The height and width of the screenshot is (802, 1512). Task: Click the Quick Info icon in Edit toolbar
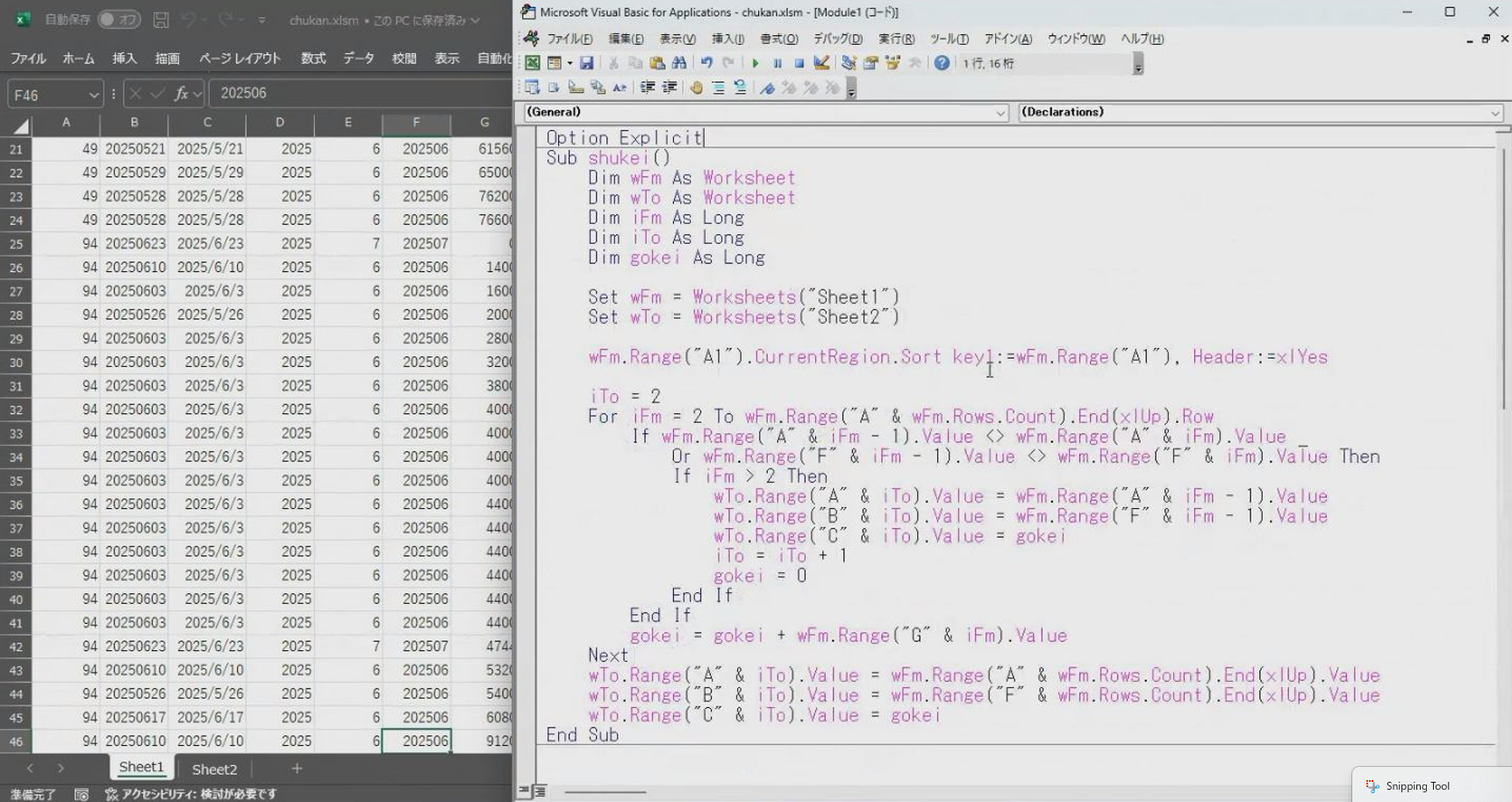tap(576, 88)
